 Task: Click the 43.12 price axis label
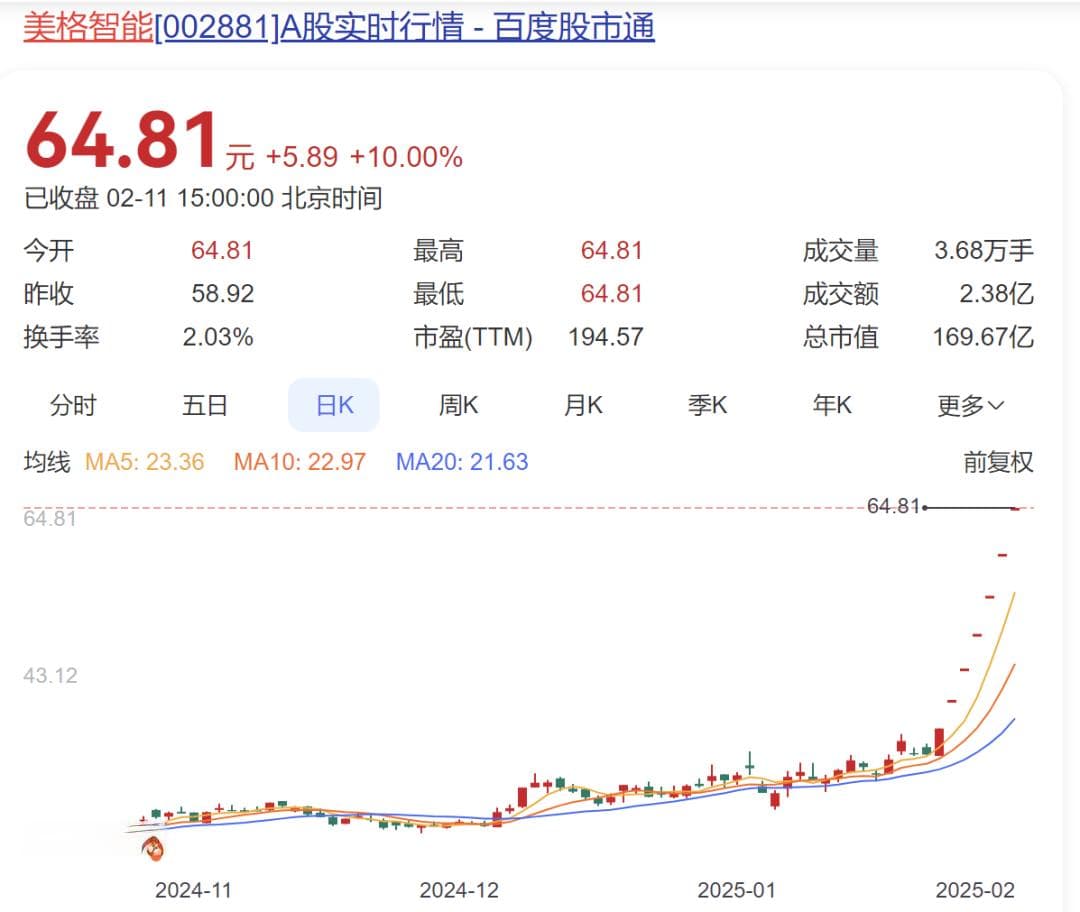[x=50, y=675]
